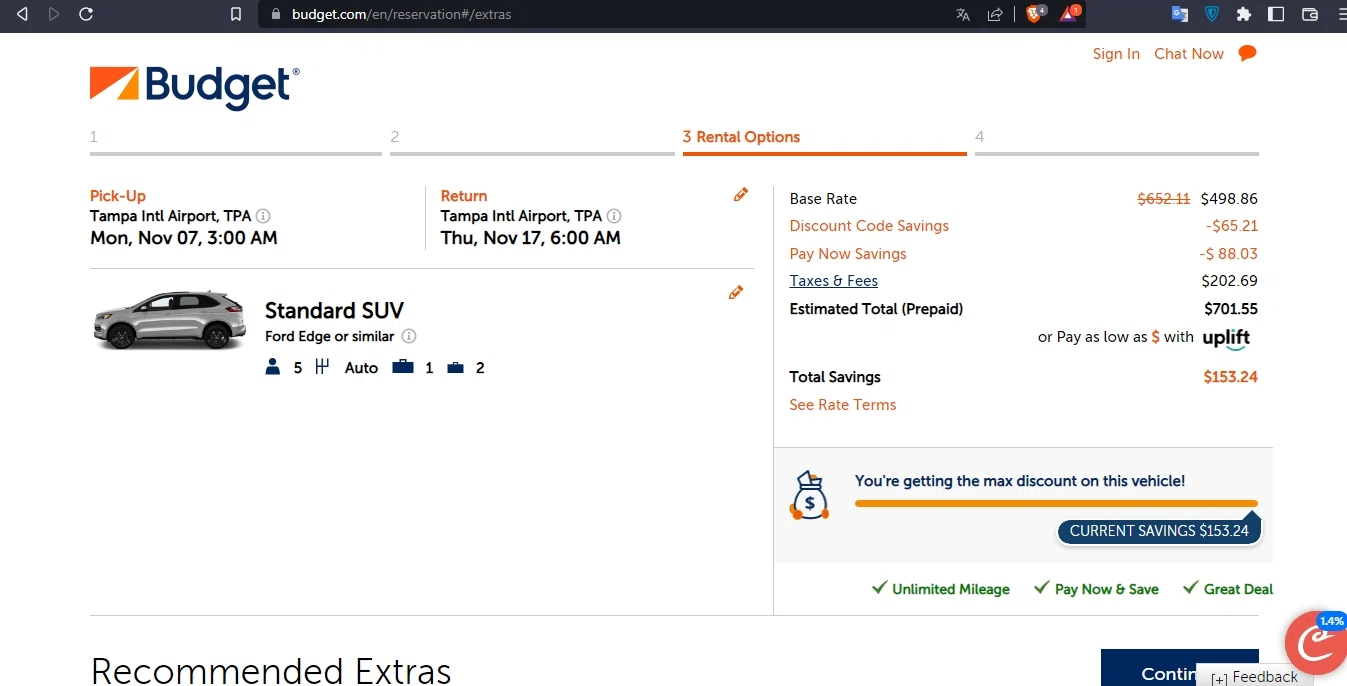The width and height of the screenshot is (1347, 686).
Task: Open the browser main menu
Action: pyautogui.click(x=1340, y=14)
